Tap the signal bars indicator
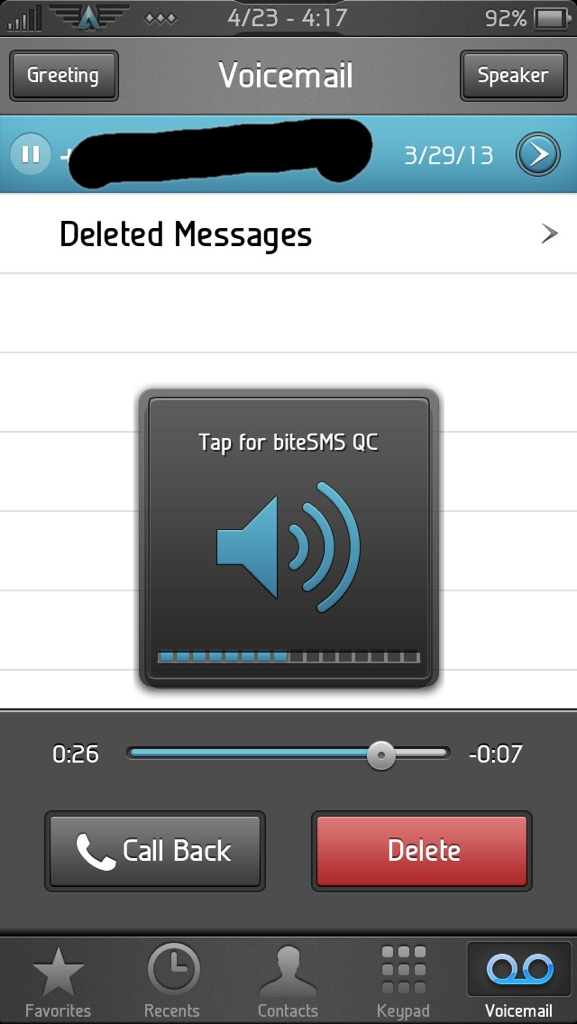Screen dimensions: 577x1024 (25, 20)
